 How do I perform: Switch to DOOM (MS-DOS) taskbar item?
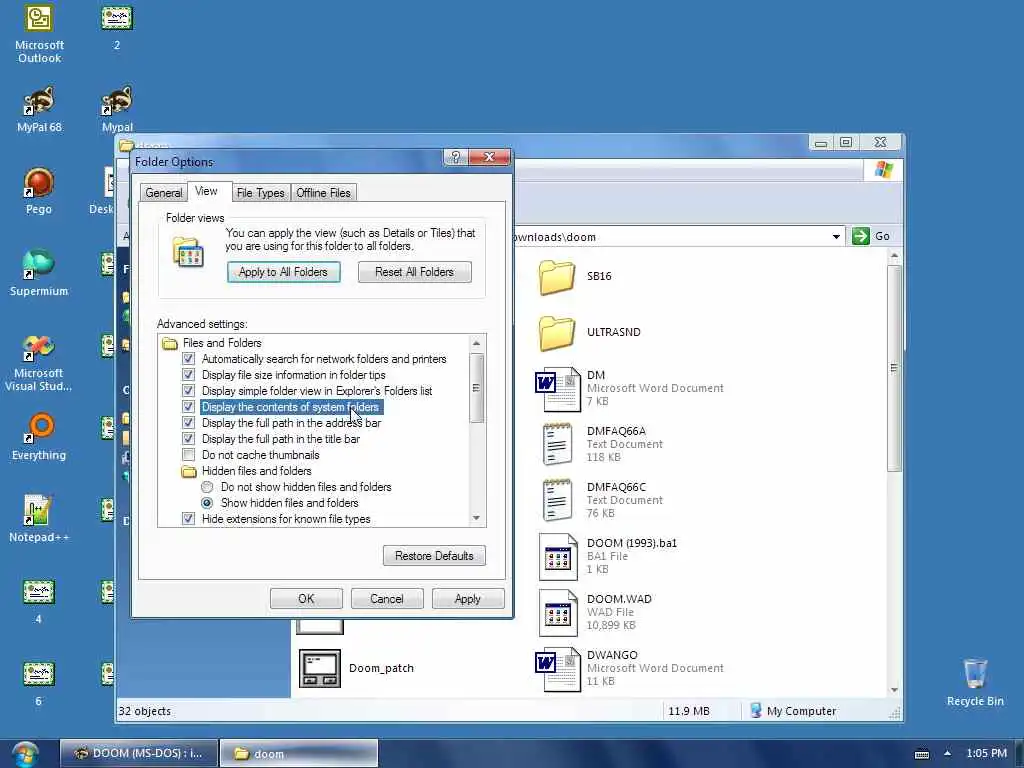click(x=138, y=753)
